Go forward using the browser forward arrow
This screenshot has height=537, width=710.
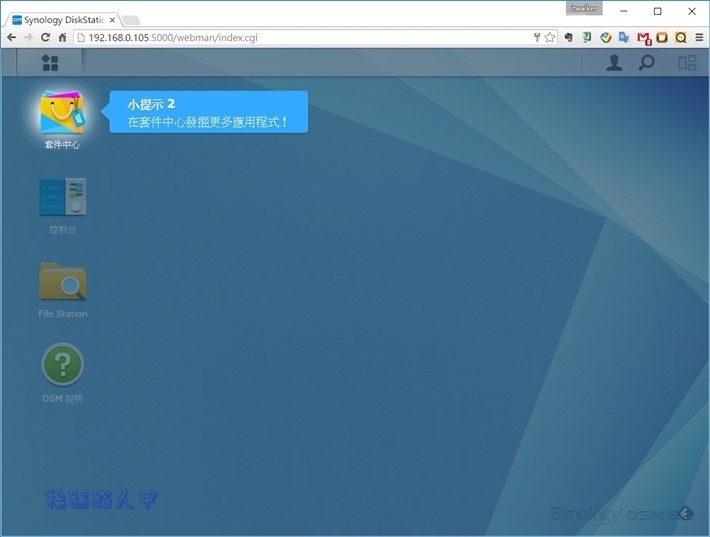pos(29,38)
